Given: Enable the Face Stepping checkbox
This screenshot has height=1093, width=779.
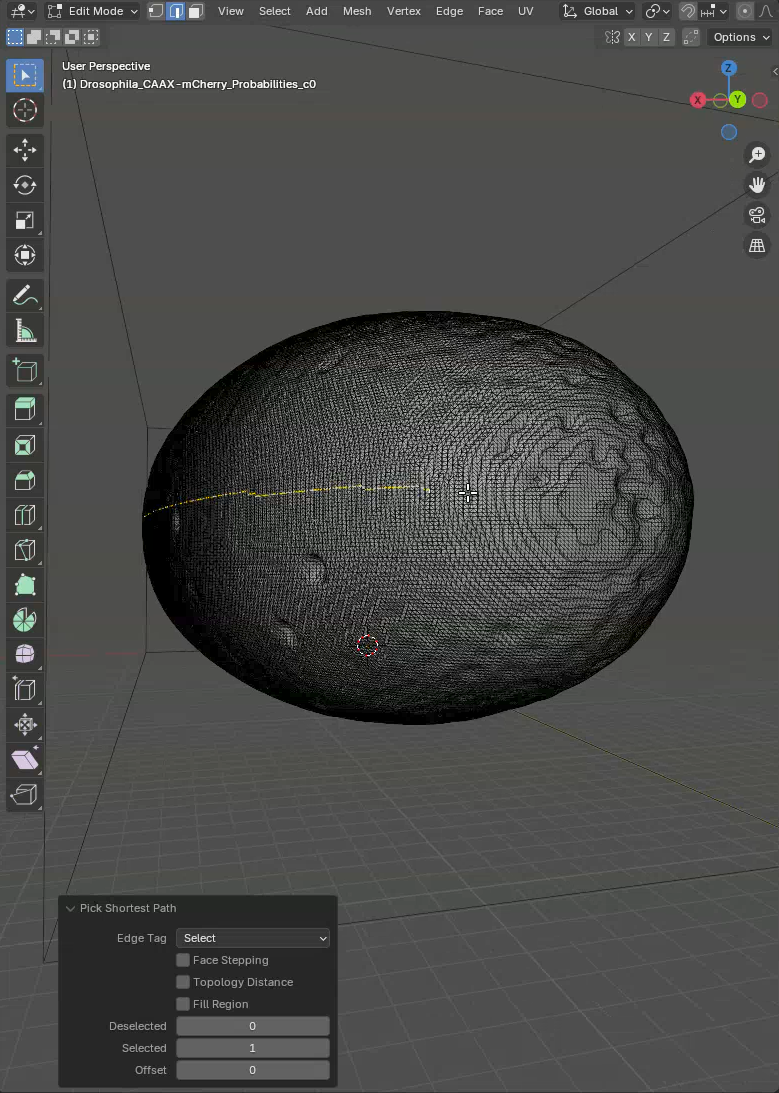Looking at the screenshot, I should point(183,960).
